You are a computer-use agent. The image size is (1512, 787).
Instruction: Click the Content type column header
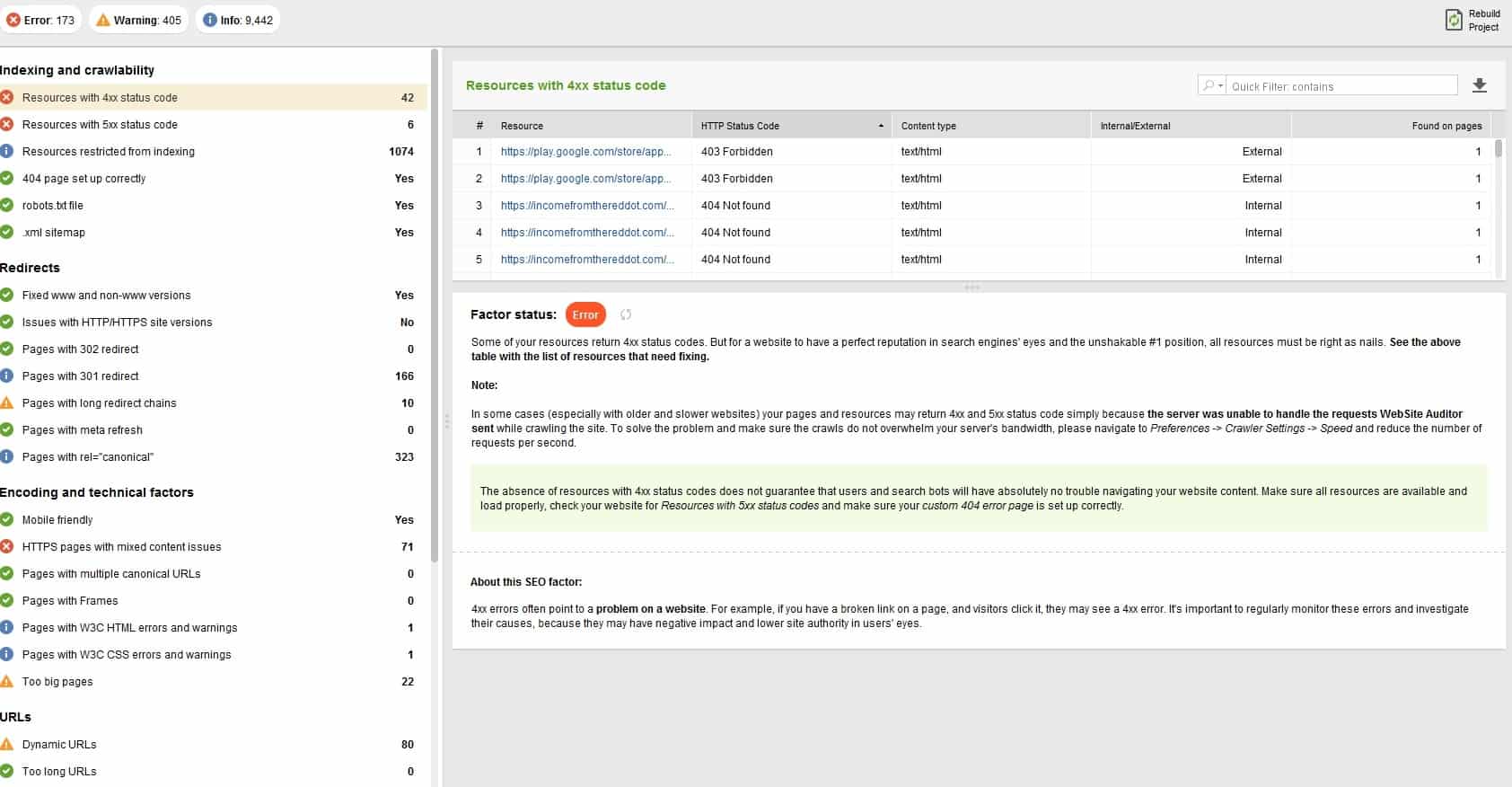(928, 126)
